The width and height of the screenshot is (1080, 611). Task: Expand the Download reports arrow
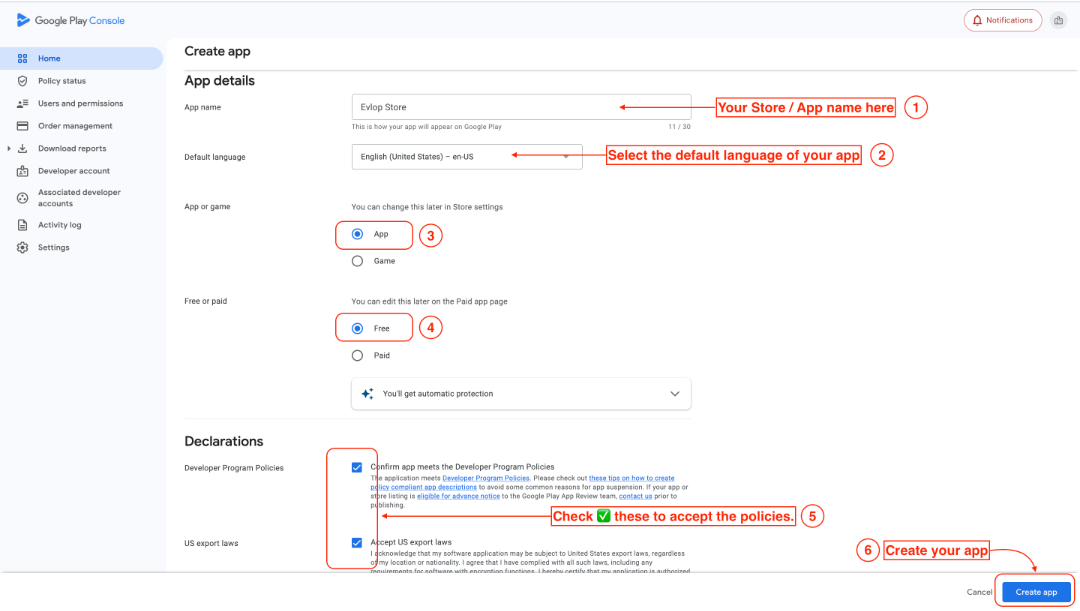[x=9, y=149]
